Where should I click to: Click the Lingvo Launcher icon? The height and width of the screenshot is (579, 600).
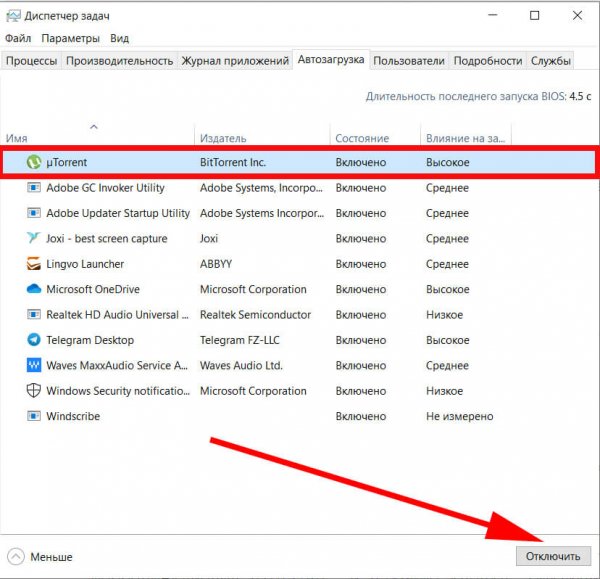34,264
